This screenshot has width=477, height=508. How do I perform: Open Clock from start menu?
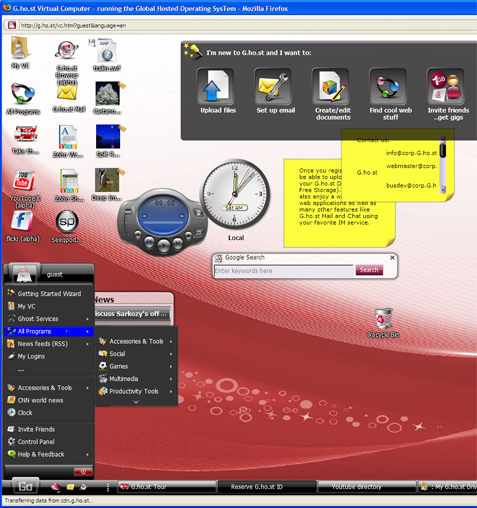49,412
